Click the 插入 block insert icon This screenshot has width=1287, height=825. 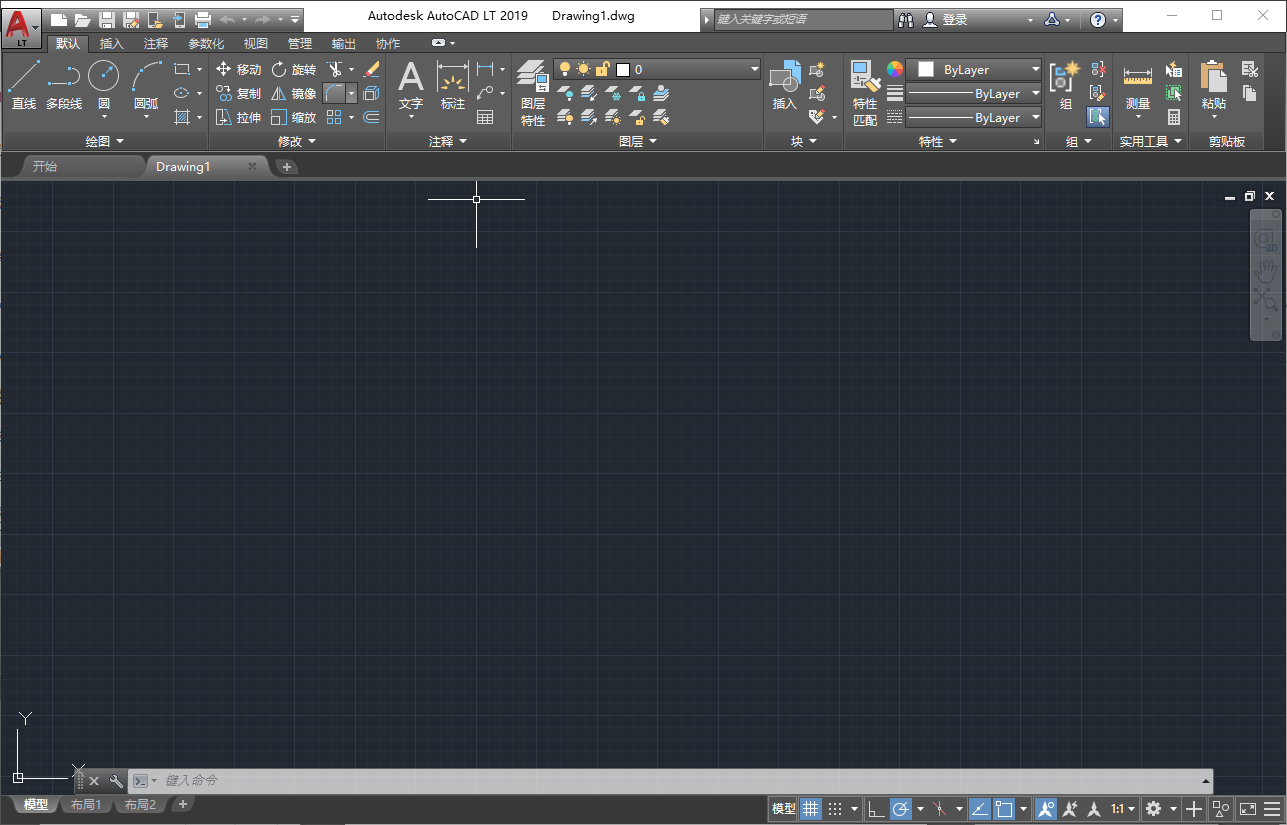pos(784,80)
